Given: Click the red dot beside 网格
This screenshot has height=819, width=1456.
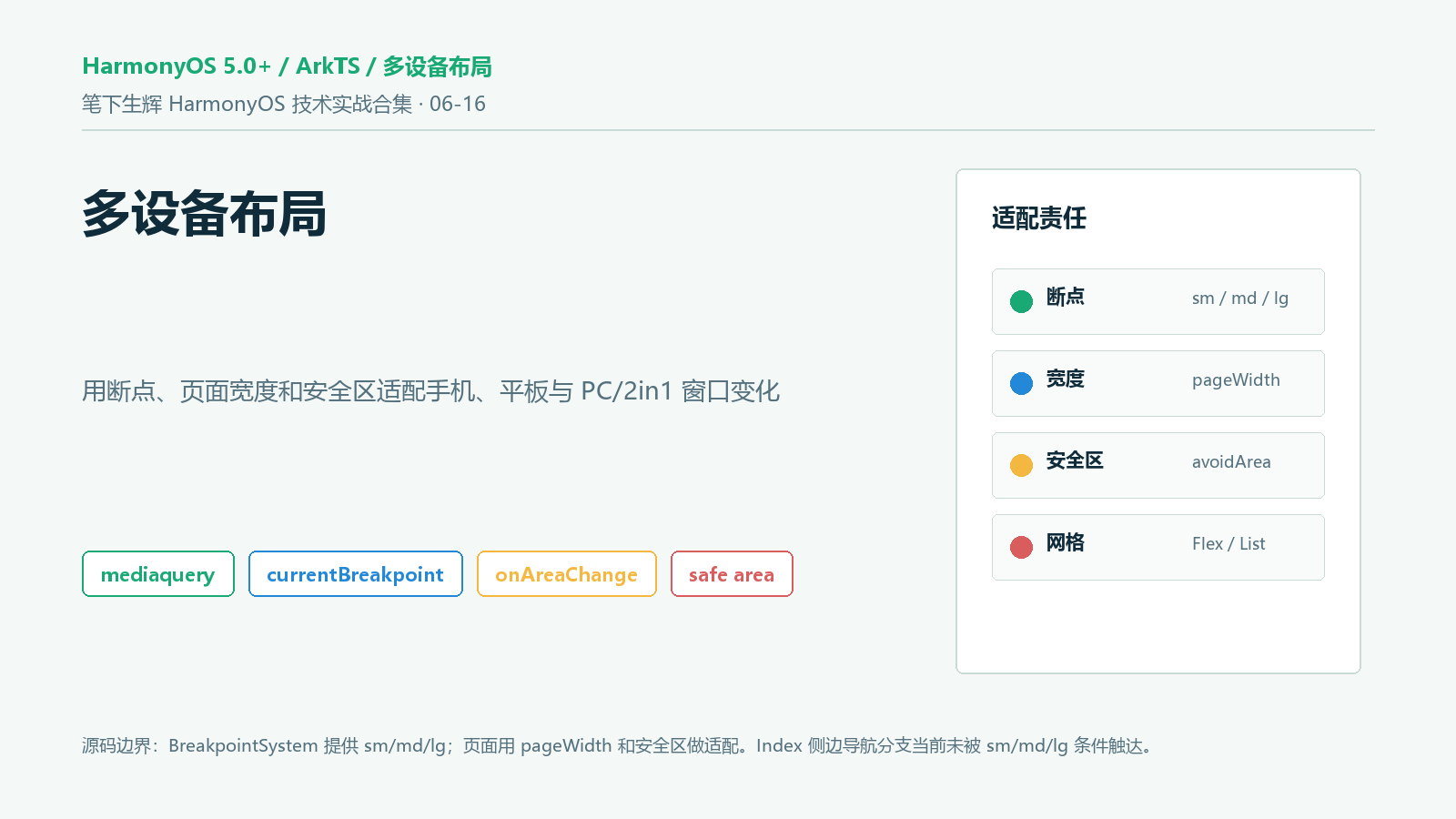Looking at the screenshot, I should 1021,547.
